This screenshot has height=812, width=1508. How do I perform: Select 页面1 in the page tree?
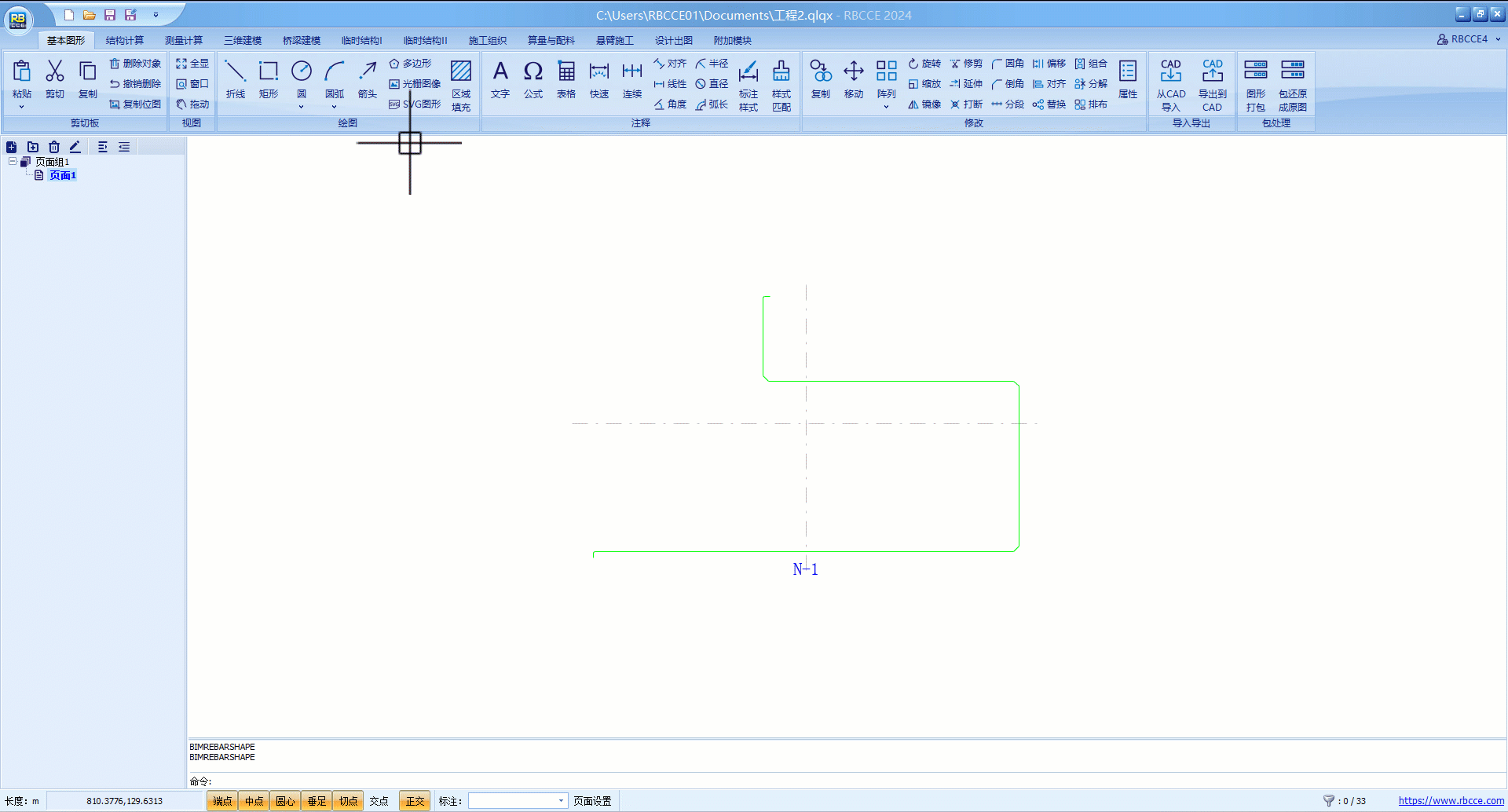pyautogui.click(x=63, y=176)
